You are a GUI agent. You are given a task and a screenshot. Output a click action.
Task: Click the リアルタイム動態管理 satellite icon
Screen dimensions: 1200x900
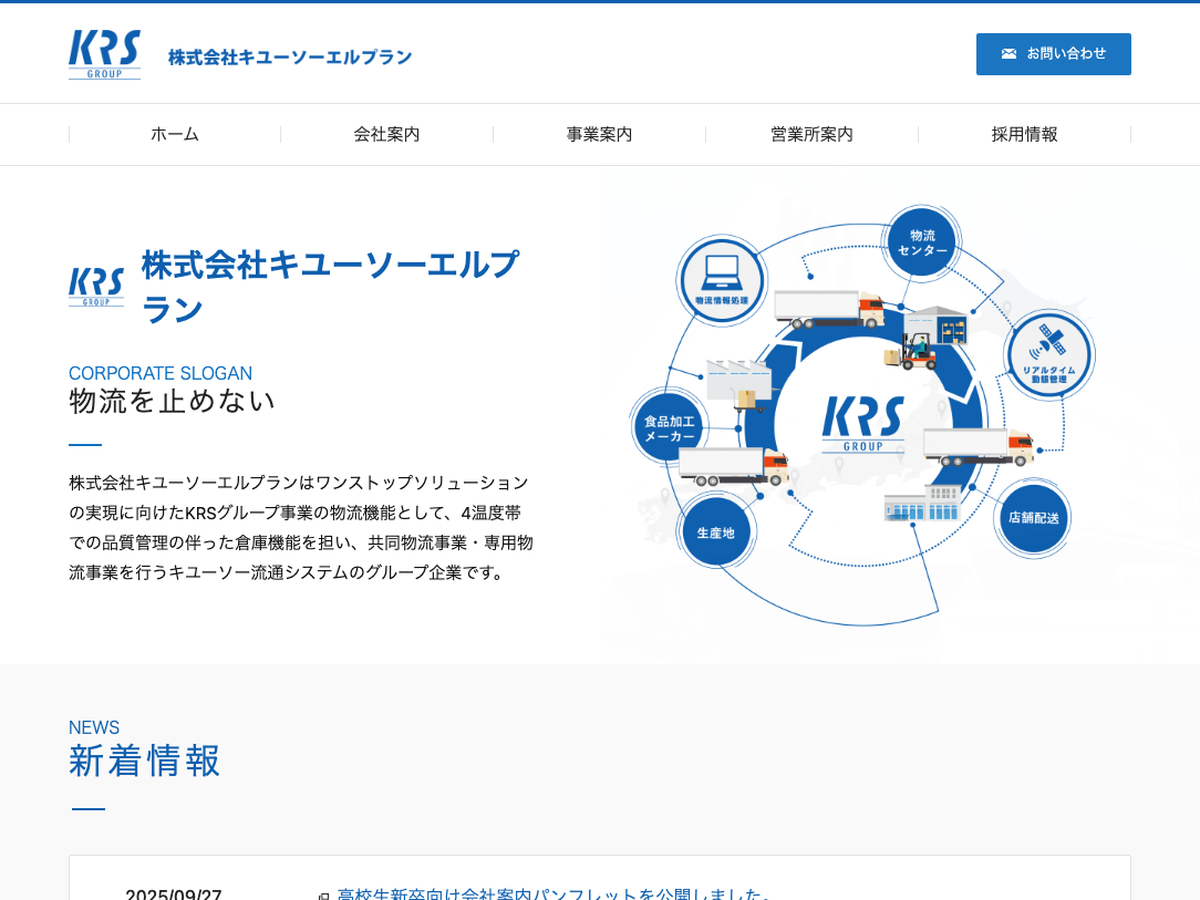1048,355
